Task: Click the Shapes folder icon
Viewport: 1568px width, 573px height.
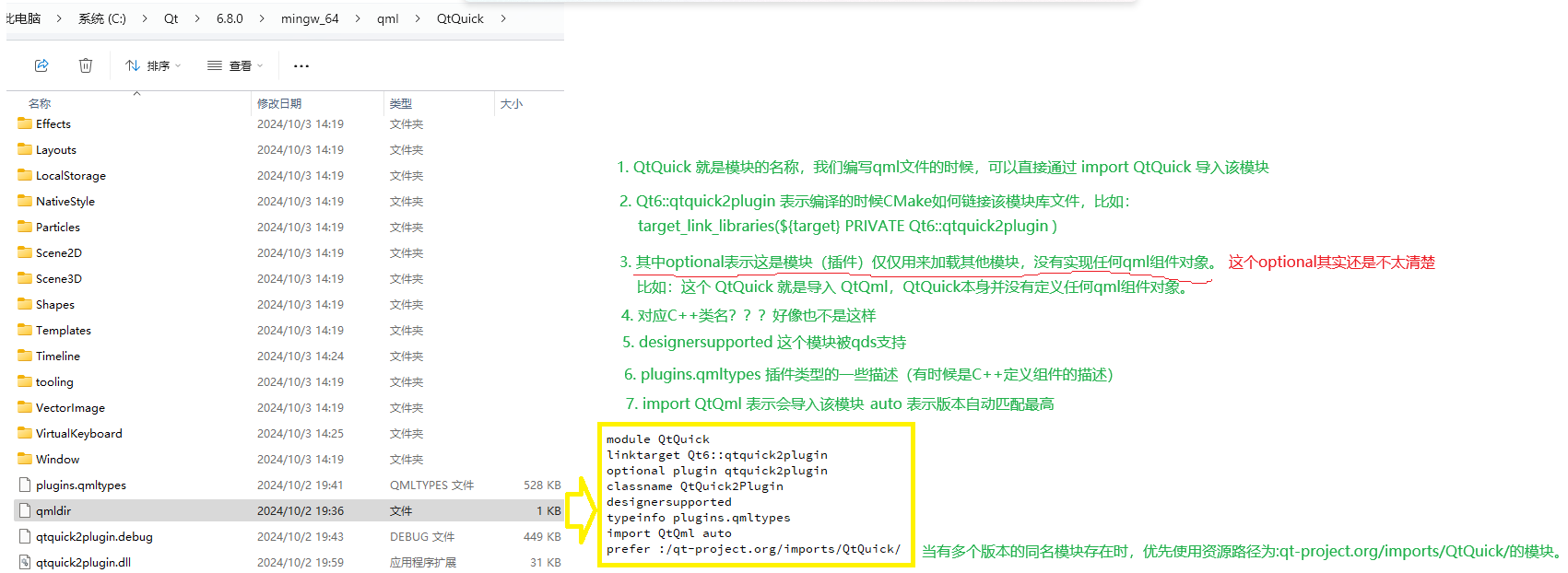Action: point(25,304)
